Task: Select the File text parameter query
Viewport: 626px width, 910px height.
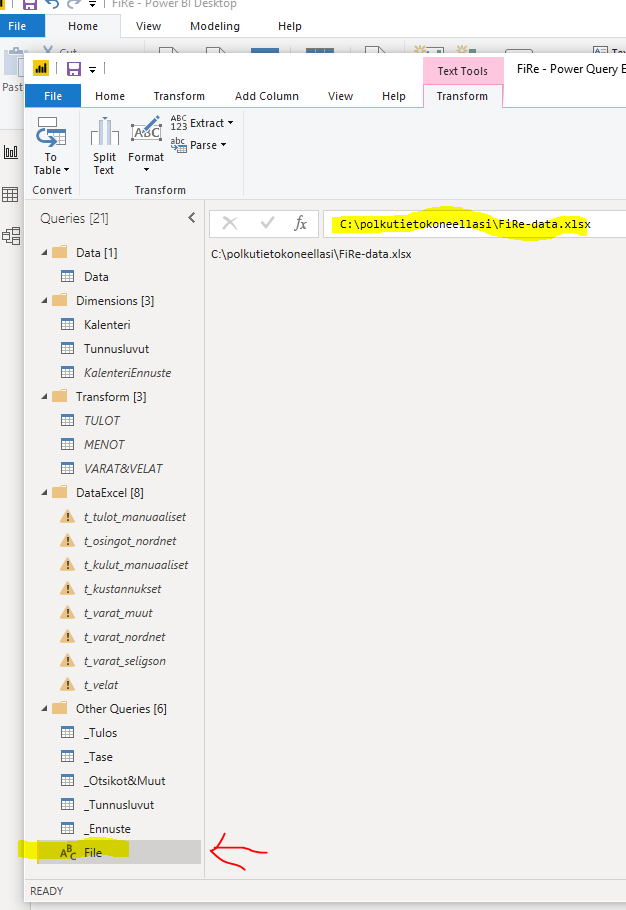Action: [x=119, y=852]
